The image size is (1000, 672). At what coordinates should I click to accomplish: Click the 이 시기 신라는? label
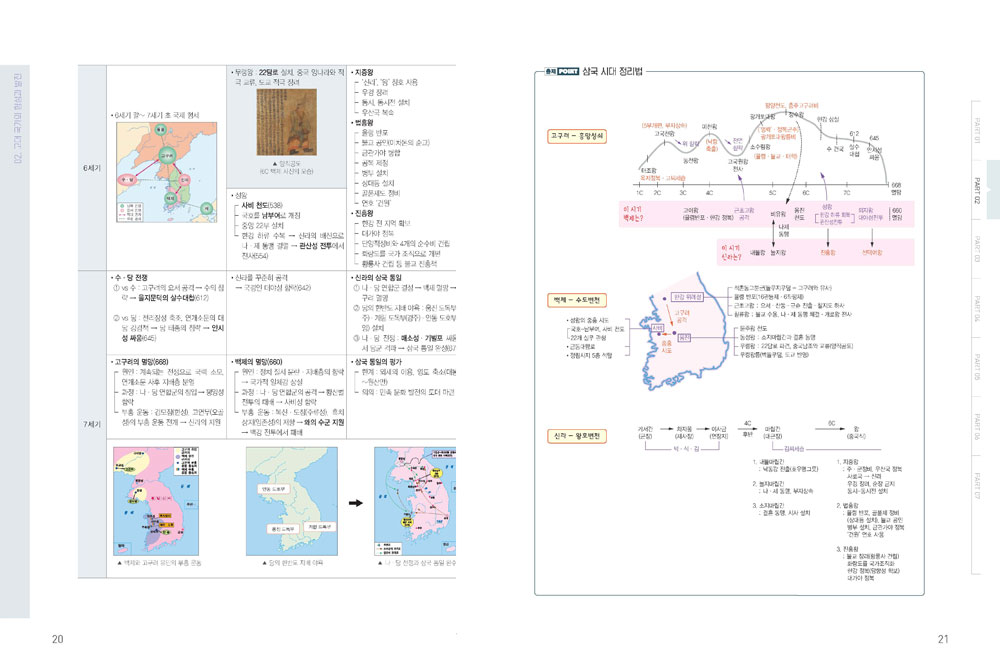[732, 252]
